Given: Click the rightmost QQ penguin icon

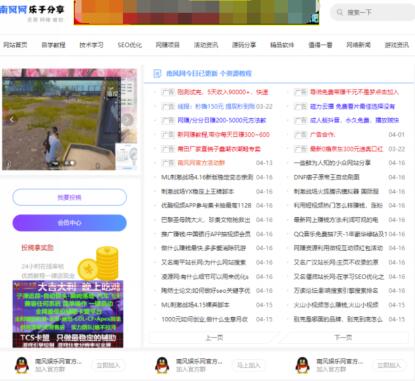Looking at the screenshot, I should pos(303,365).
